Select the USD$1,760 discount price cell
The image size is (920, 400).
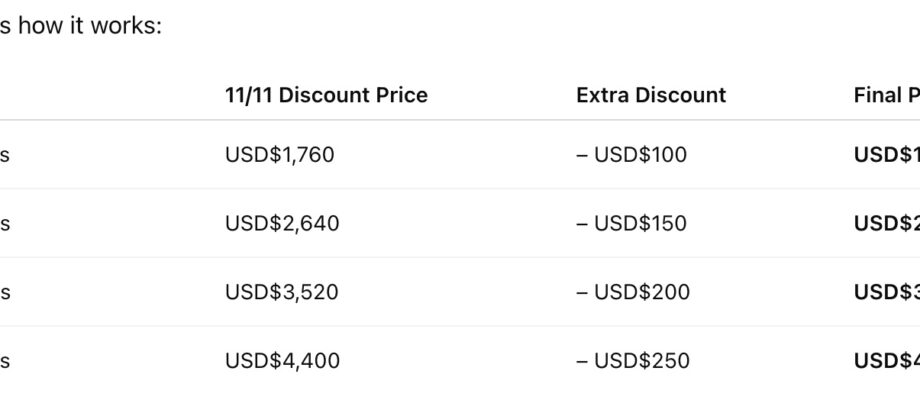(279, 155)
